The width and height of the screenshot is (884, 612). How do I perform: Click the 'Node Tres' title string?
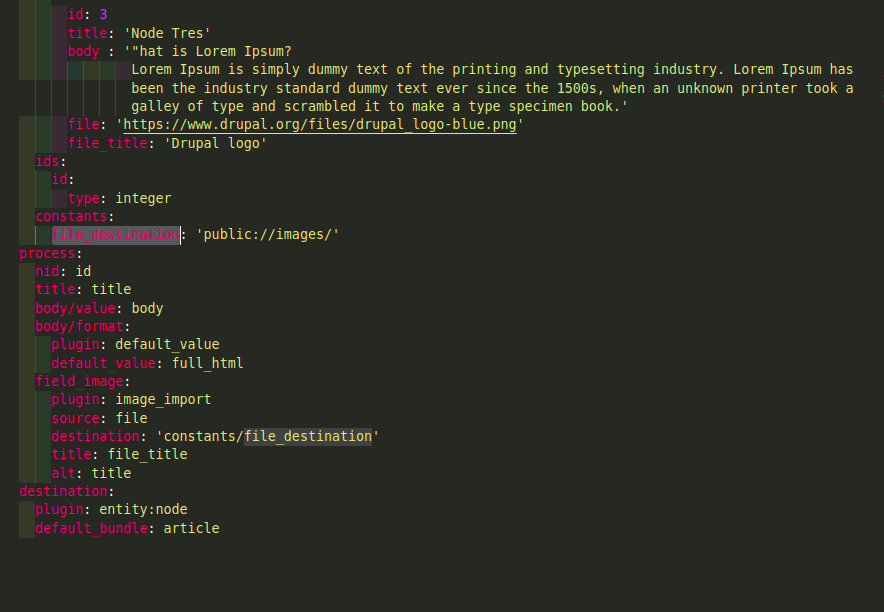167,33
